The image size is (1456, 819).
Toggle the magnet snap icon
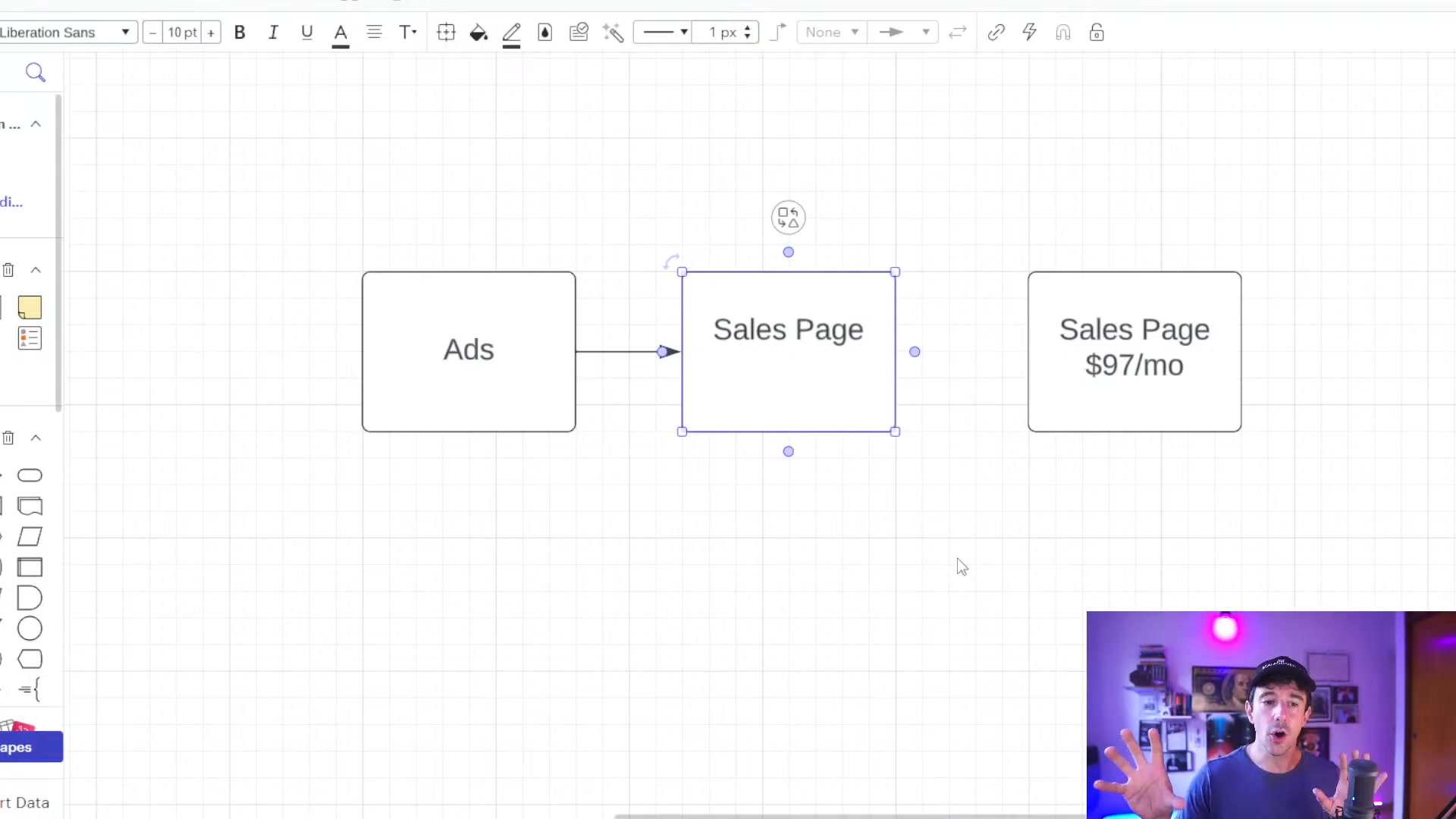click(1062, 33)
